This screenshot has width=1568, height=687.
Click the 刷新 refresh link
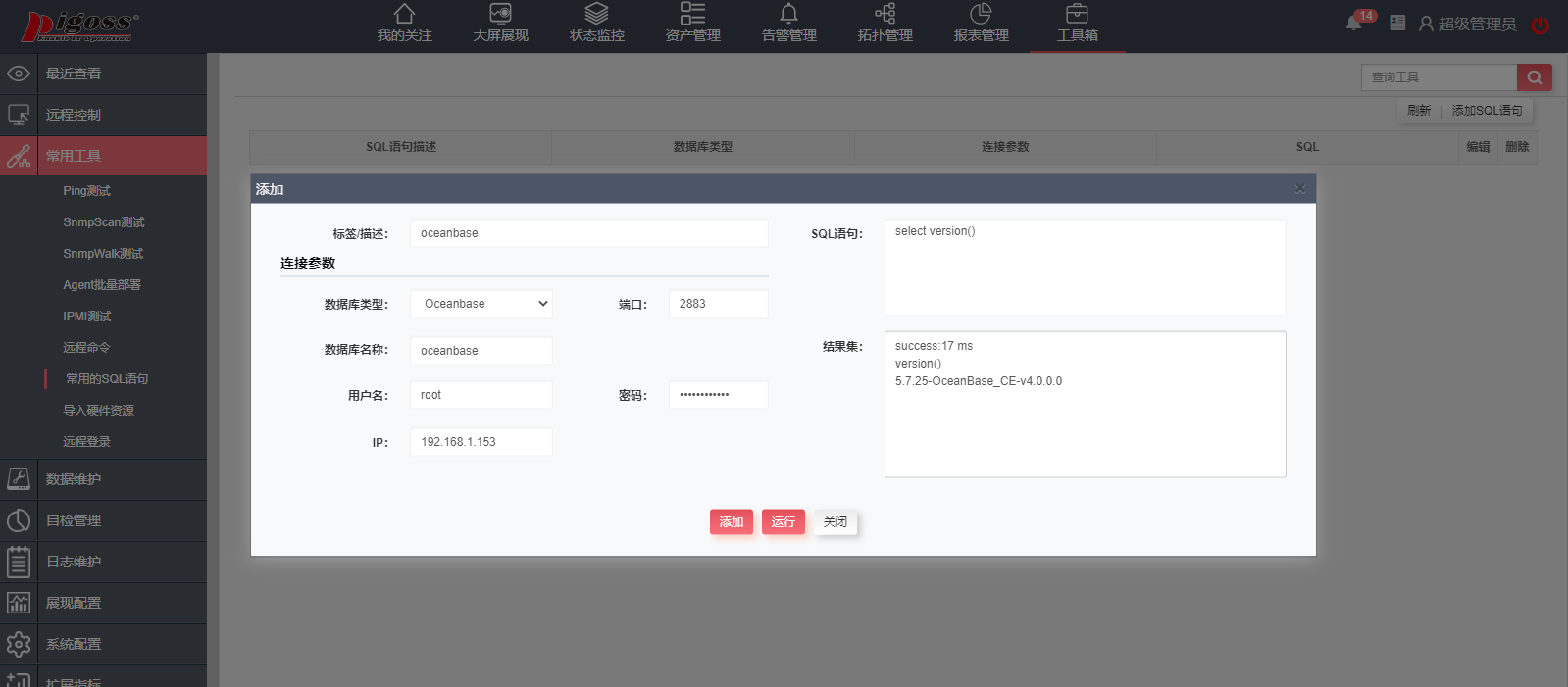[x=1418, y=111]
